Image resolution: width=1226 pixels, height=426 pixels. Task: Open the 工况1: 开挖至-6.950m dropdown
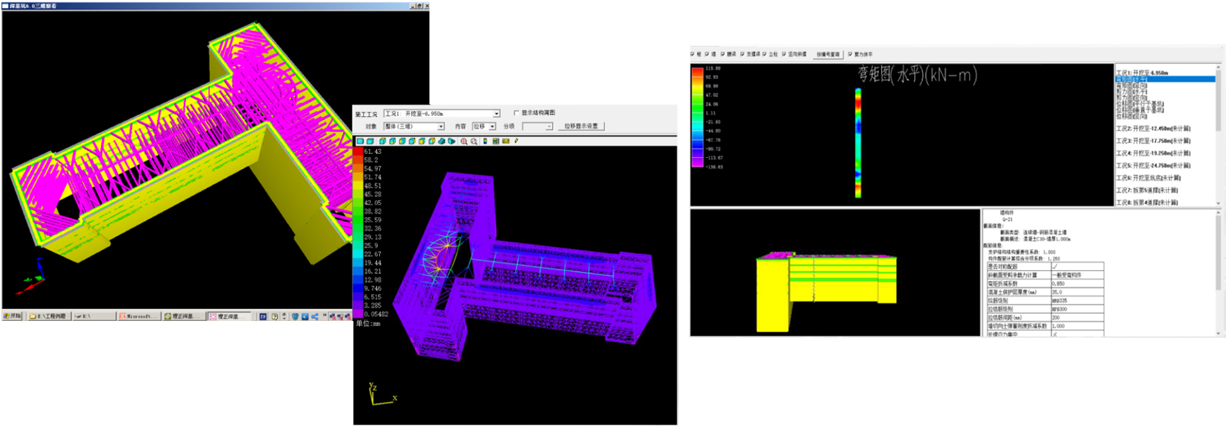[x=496, y=114]
